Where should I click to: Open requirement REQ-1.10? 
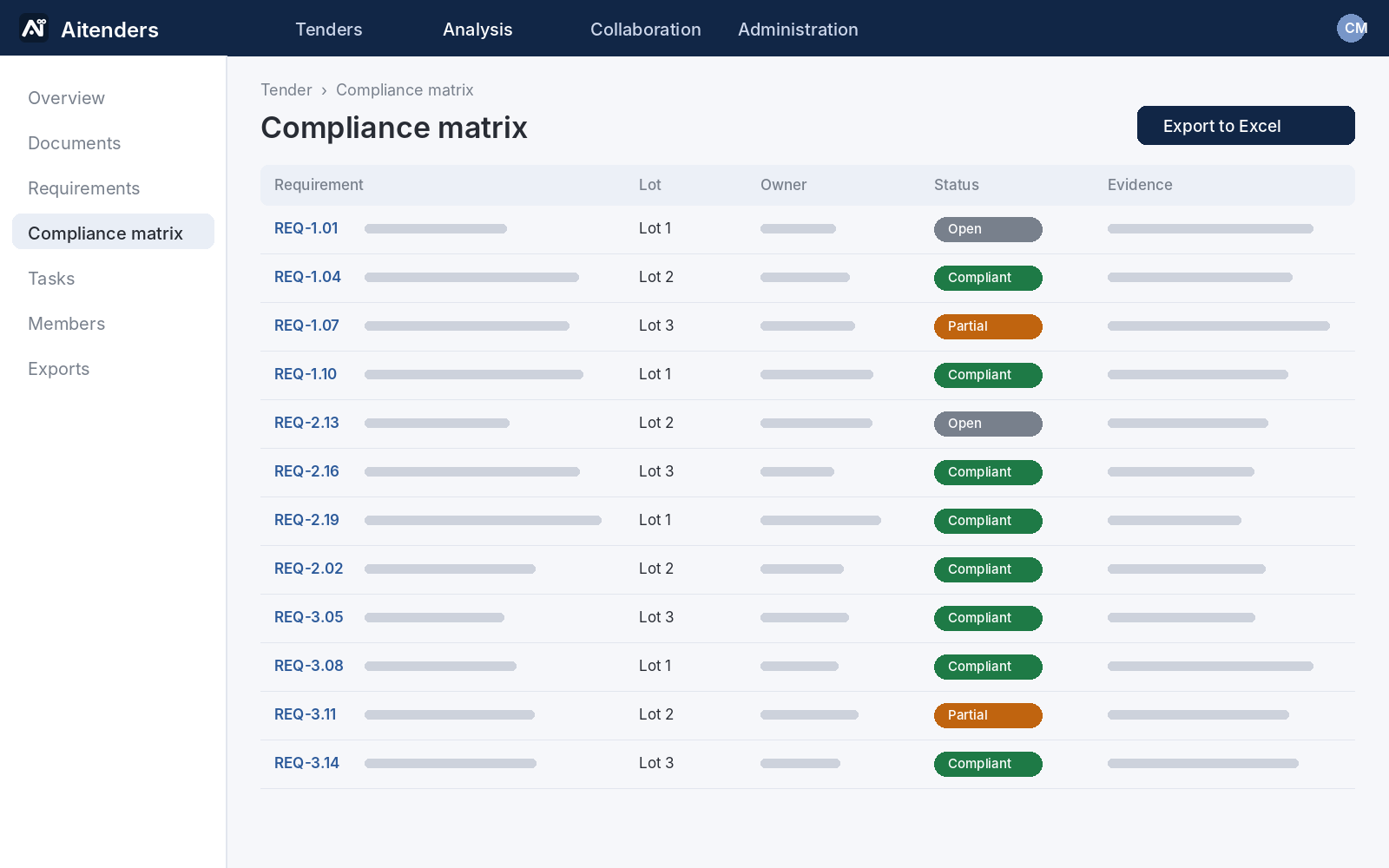click(x=306, y=374)
